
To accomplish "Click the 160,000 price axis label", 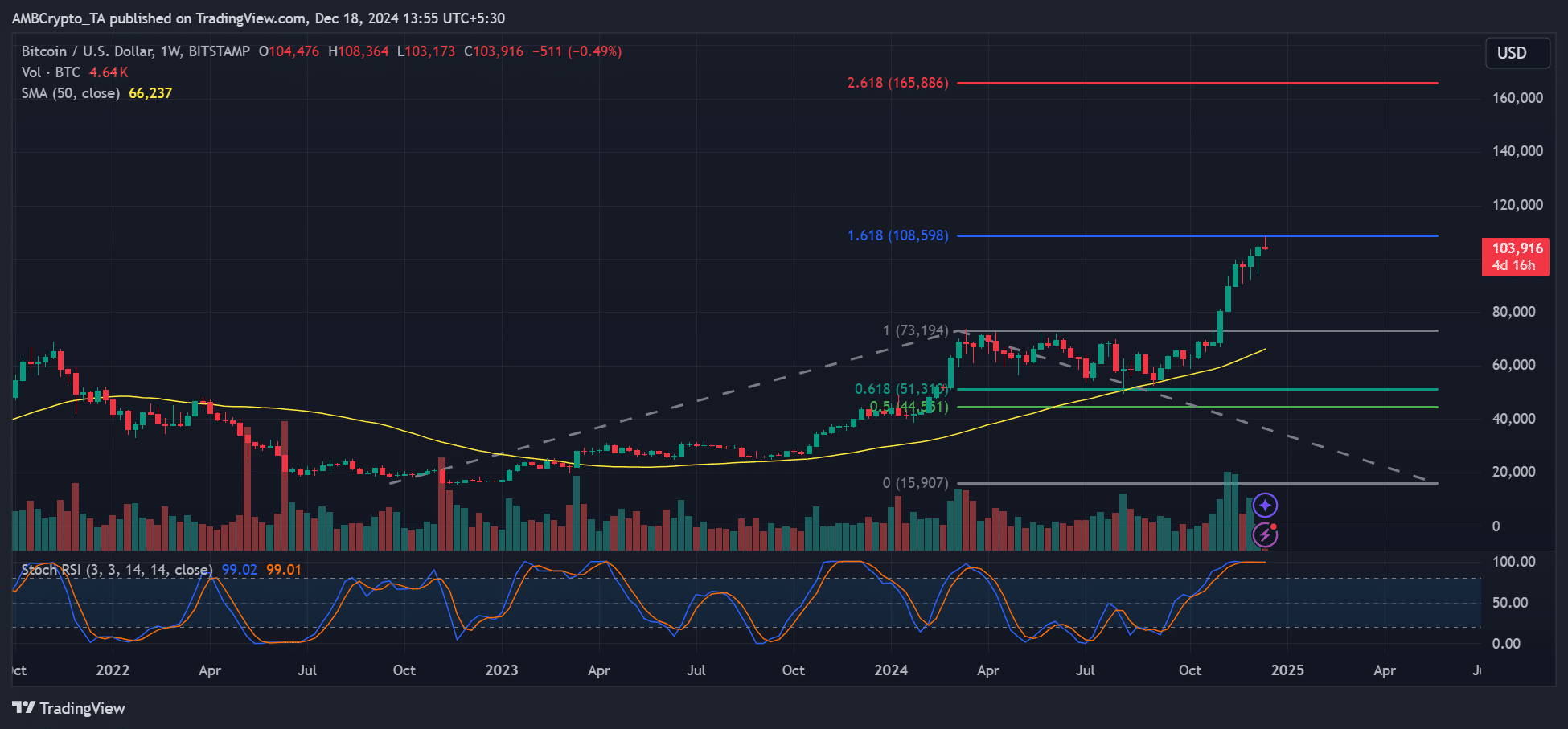I will tap(1517, 98).
